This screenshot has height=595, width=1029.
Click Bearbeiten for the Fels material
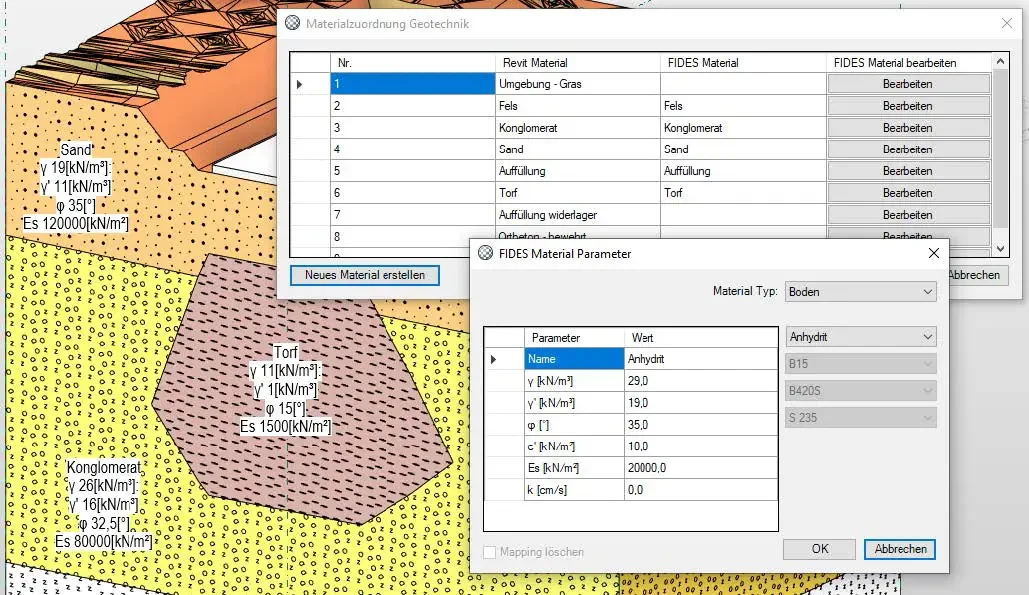coord(908,105)
